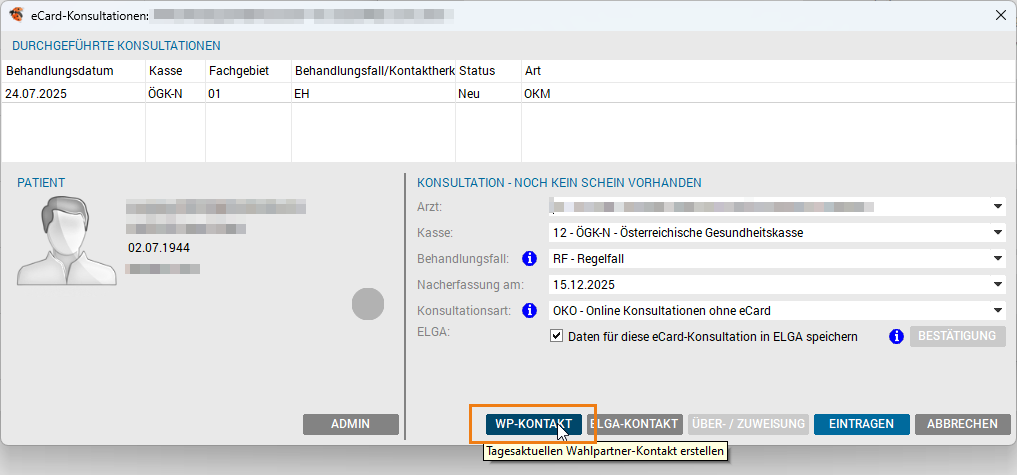Click info icon next to Bestätigung button

(x=897, y=337)
